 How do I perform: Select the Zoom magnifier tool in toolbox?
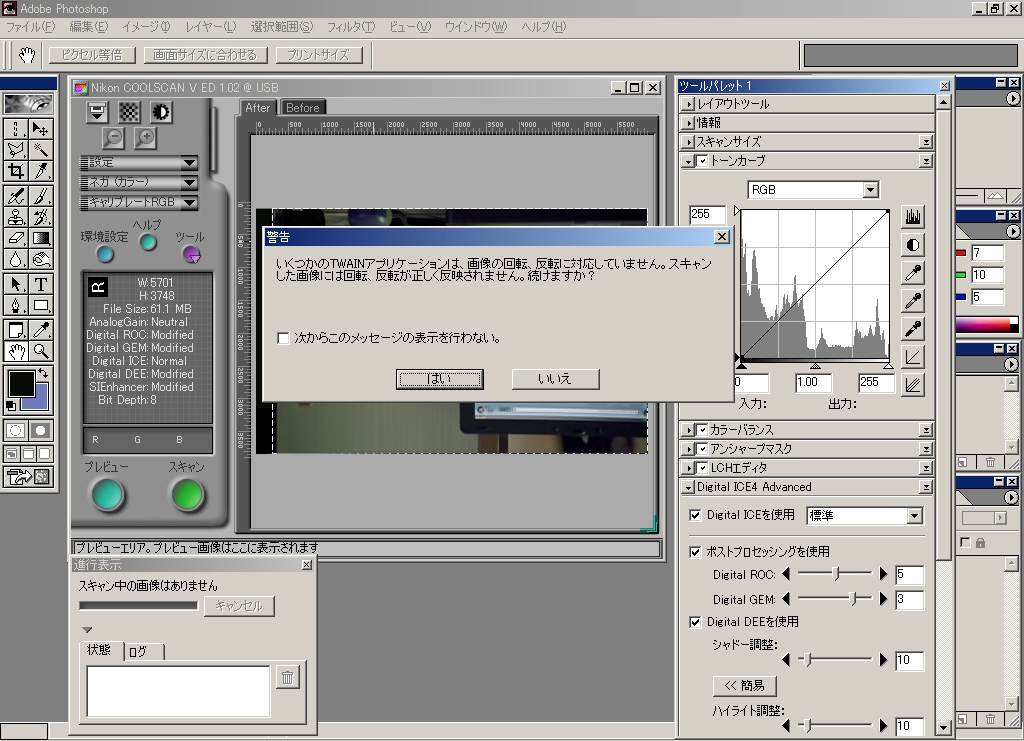[42, 351]
